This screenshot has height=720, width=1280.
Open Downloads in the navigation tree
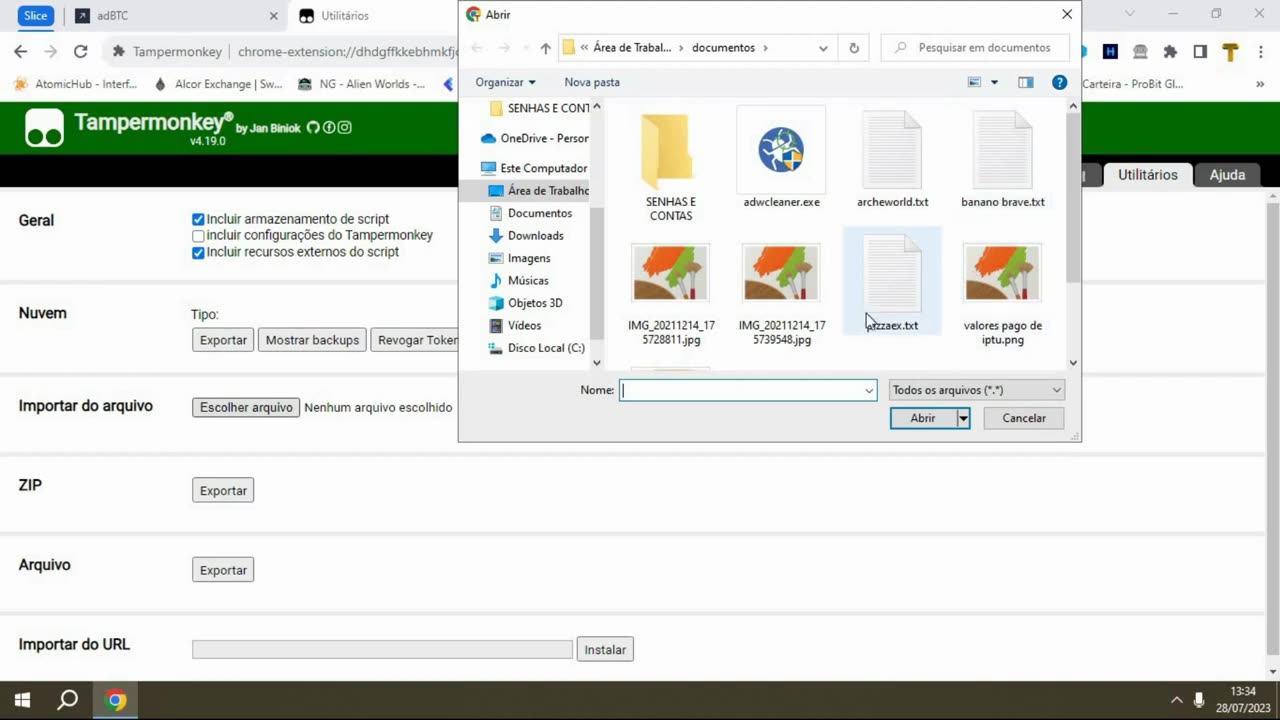(527, 235)
